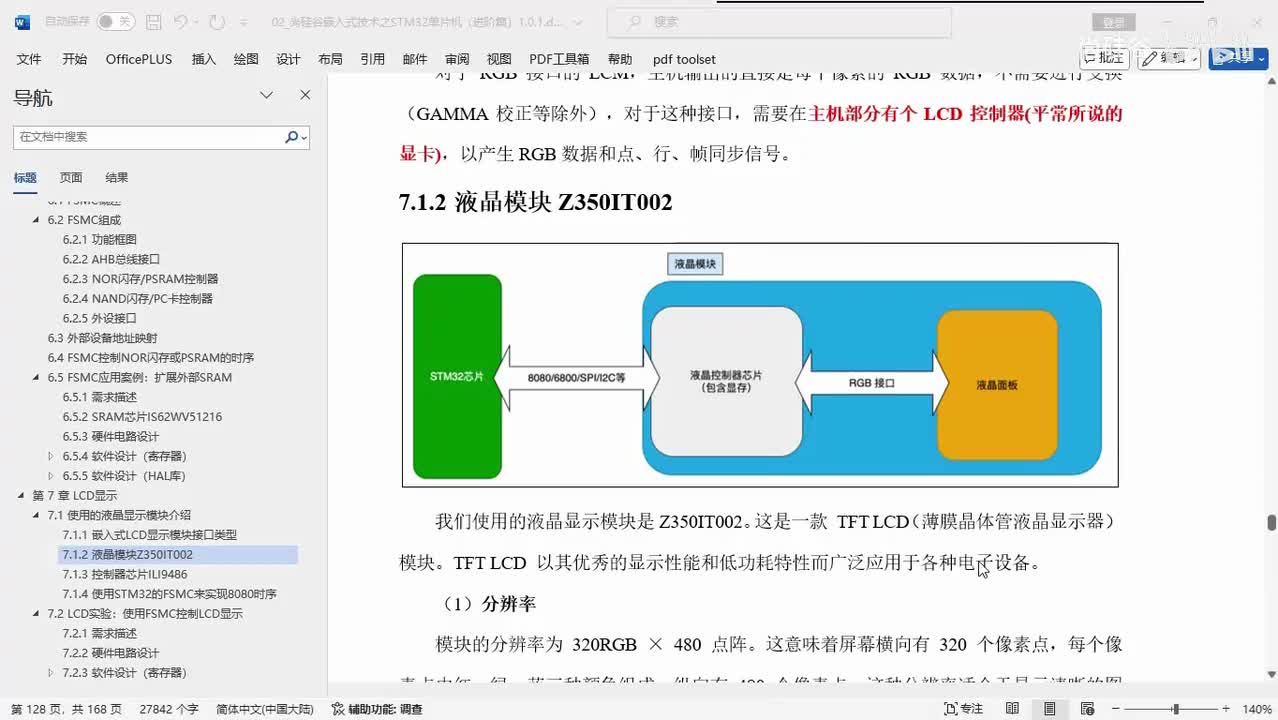This screenshot has width=1278, height=720.
Task: Switch to the 标题 navigation tab
Action: (25, 178)
